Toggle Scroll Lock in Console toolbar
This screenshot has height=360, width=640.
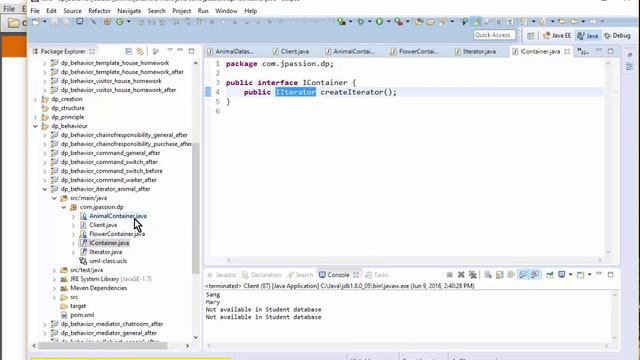(x=500, y=275)
